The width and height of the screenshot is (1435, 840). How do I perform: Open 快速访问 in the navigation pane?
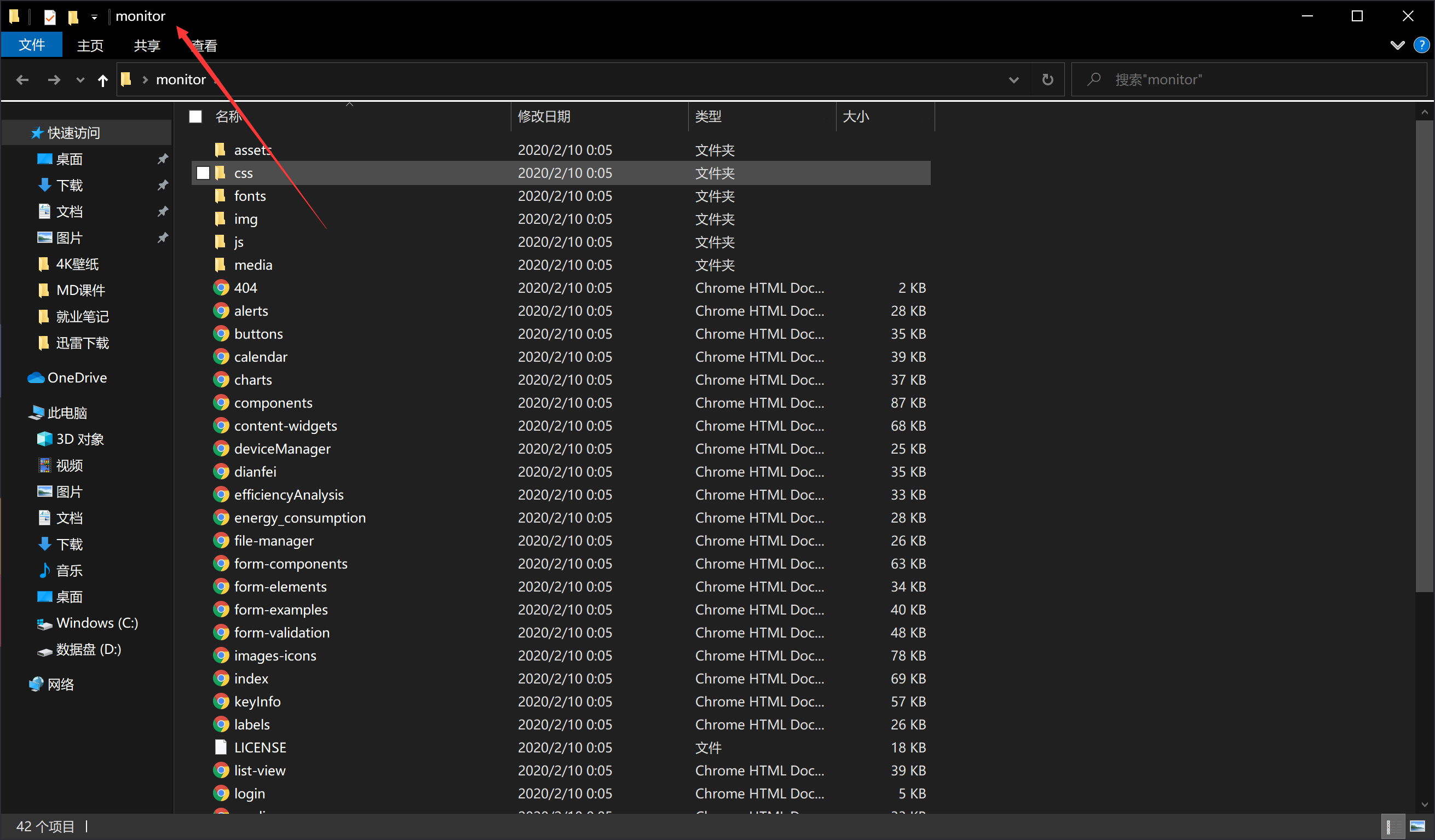point(87,132)
